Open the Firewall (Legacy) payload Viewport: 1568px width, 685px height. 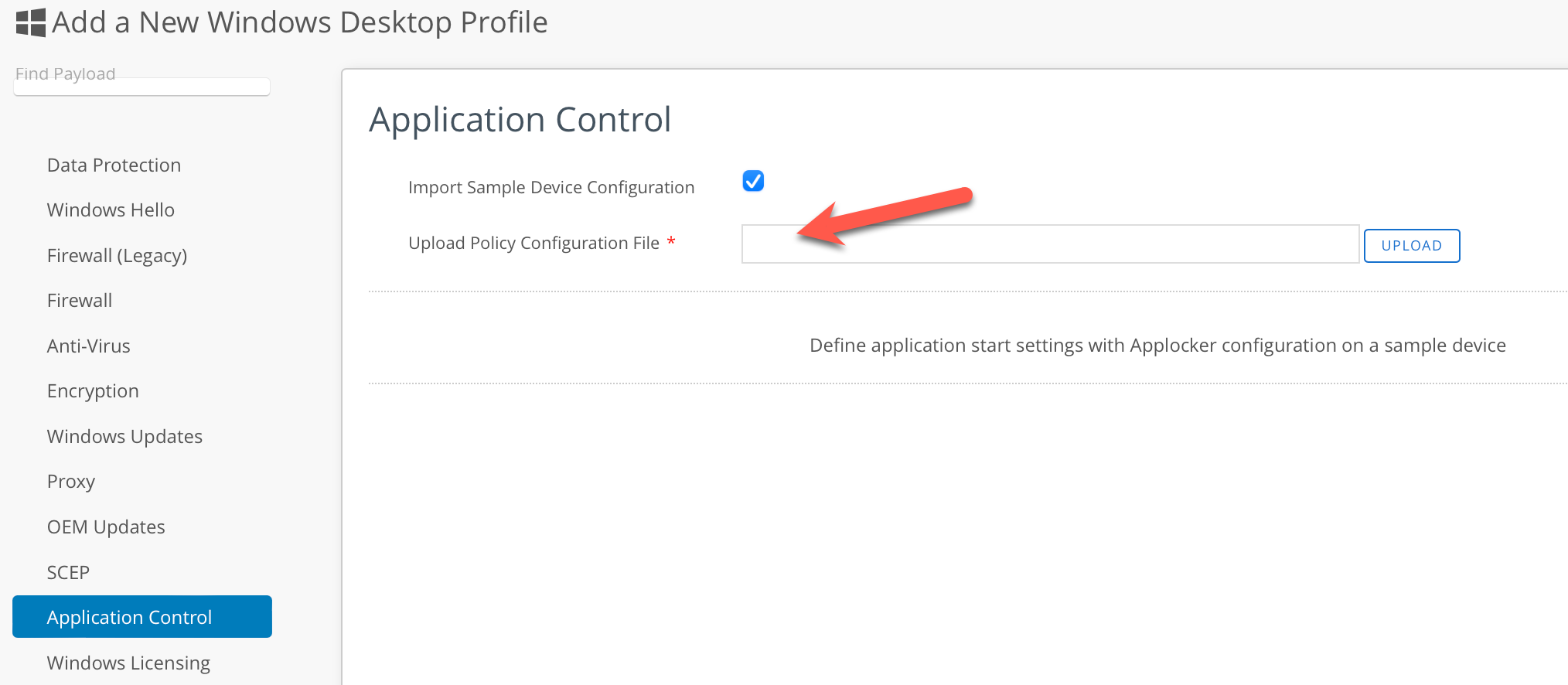(x=117, y=256)
